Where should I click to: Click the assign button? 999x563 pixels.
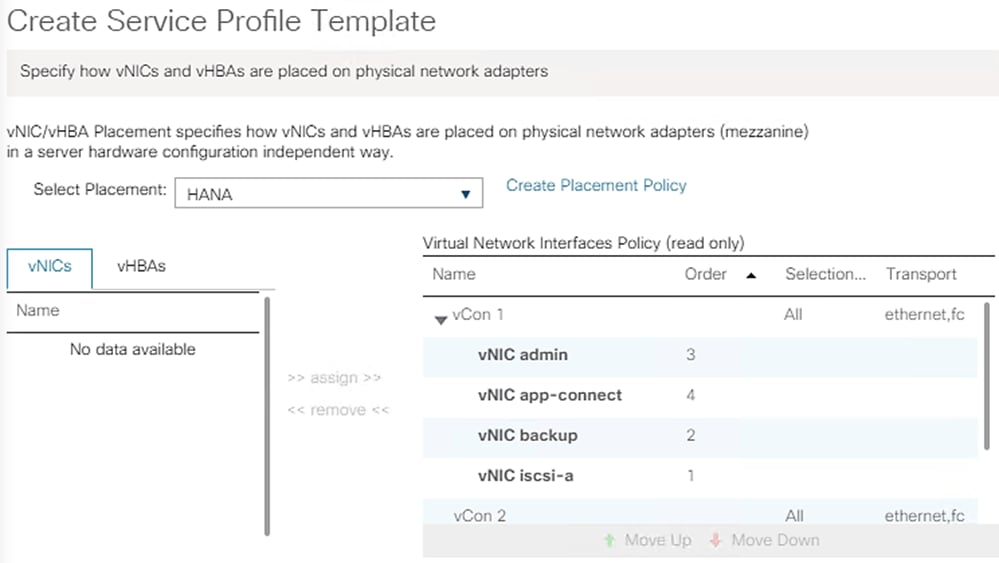click(x=333, y=378)
